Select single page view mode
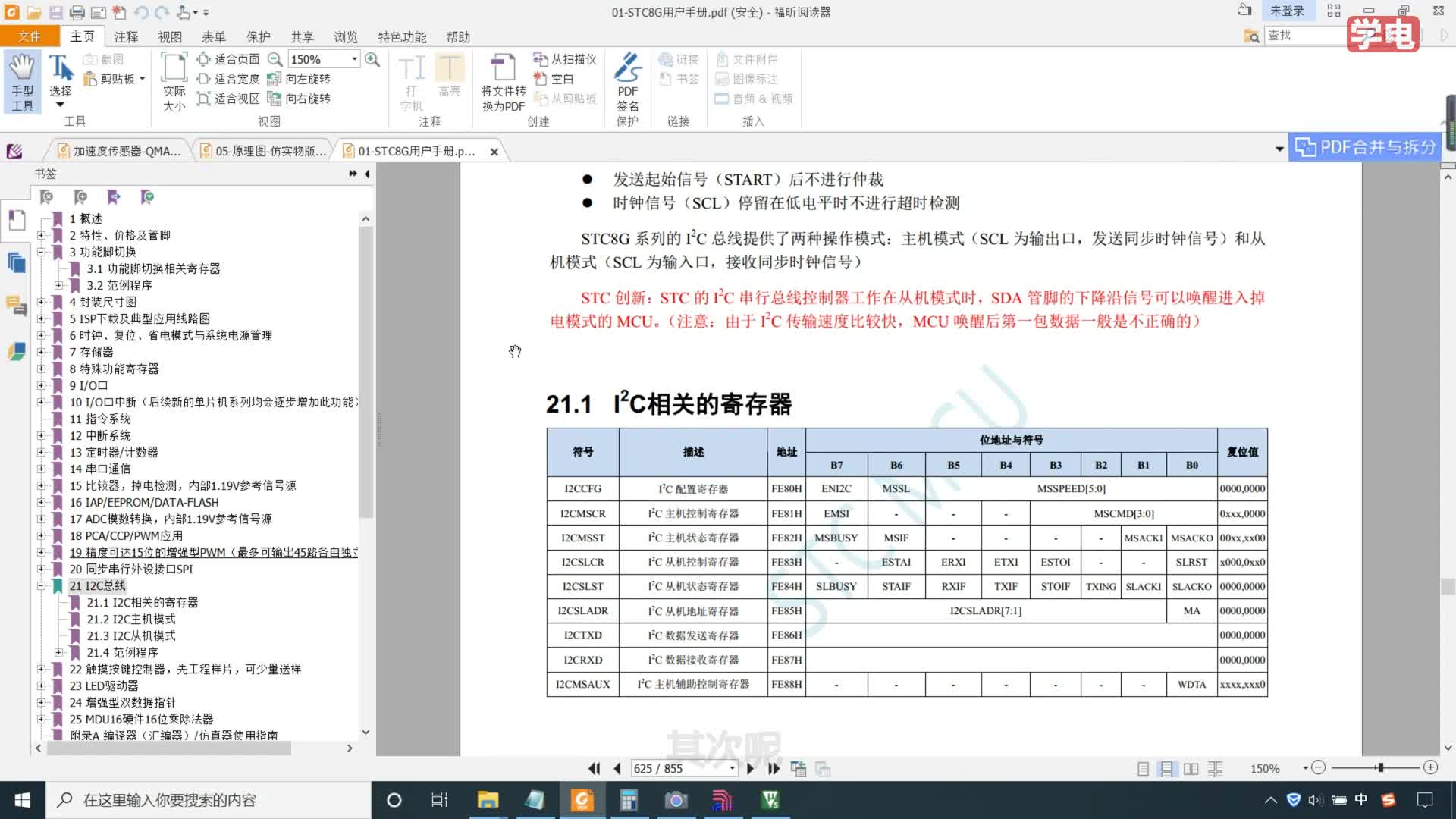This screenshot has height=819, width=1456. point(1143,769)
